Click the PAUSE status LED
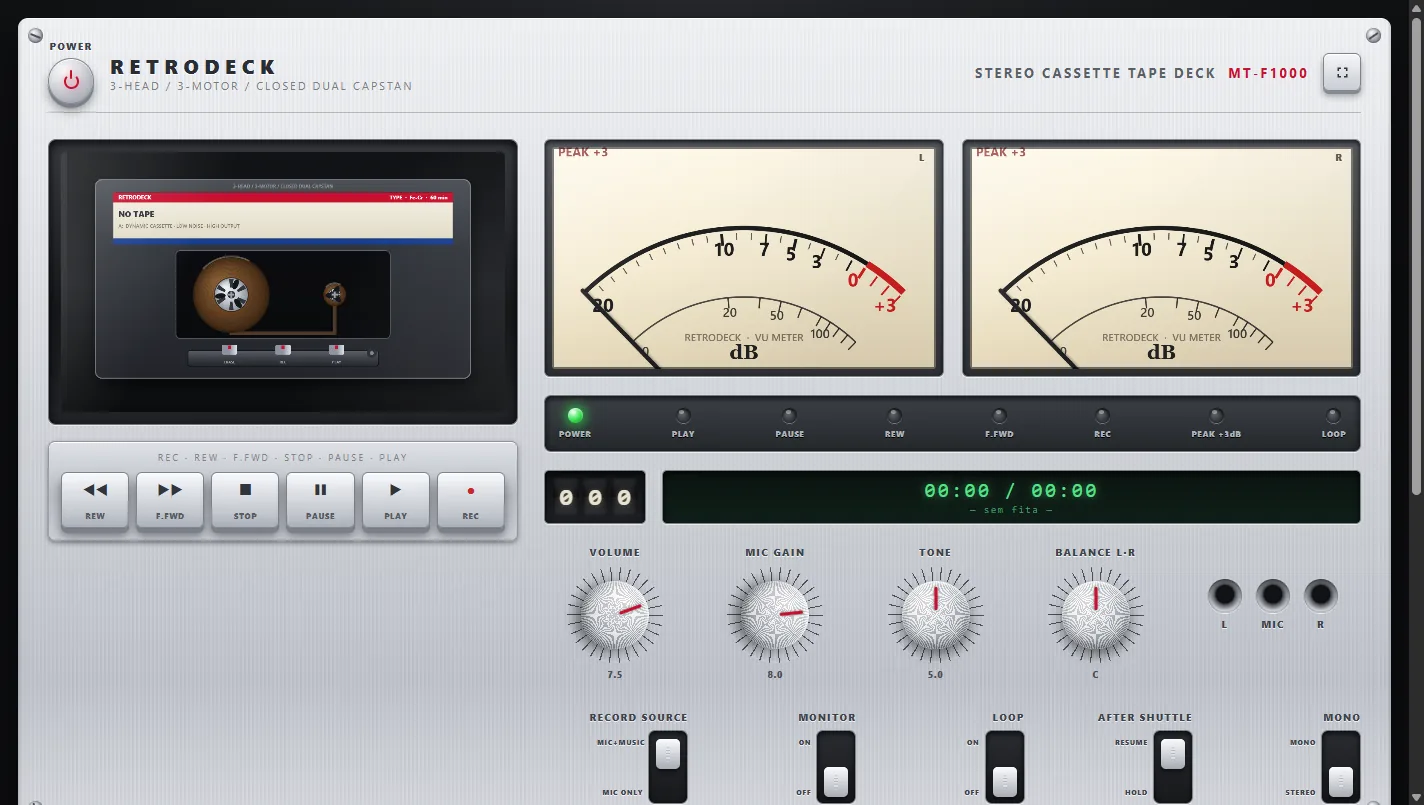The height and width of the screenshot is (805, 1424). (x=789, y=416)
